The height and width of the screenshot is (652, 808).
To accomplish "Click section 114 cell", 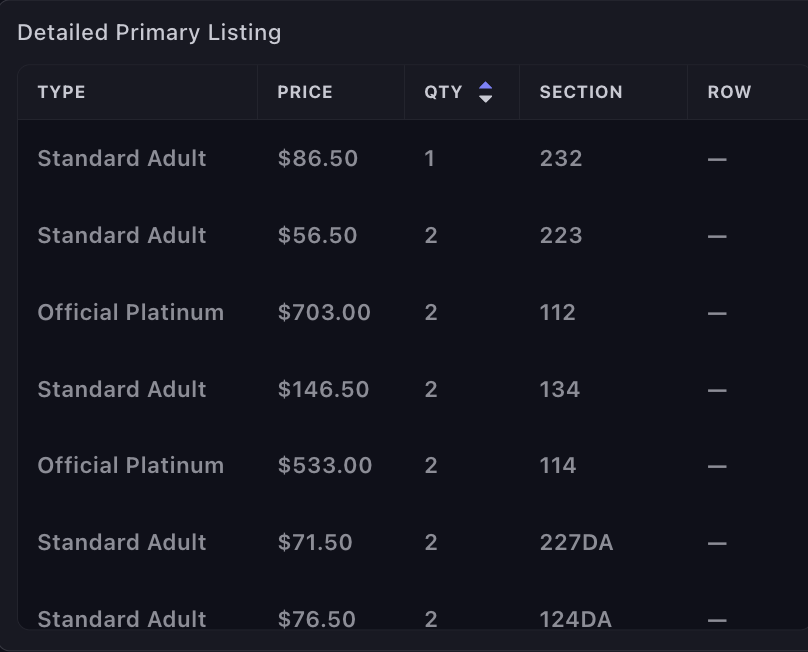I will [558, 466].
